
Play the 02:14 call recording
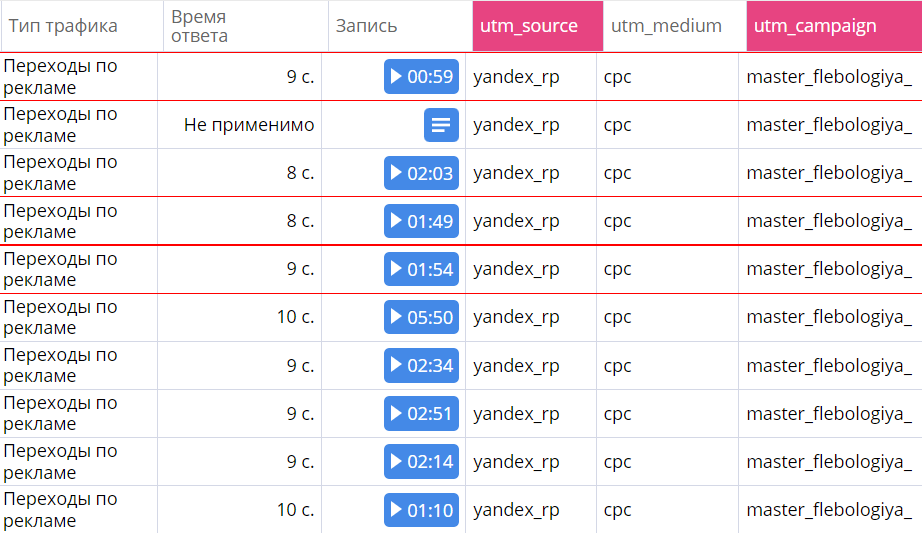coord(421,461)
